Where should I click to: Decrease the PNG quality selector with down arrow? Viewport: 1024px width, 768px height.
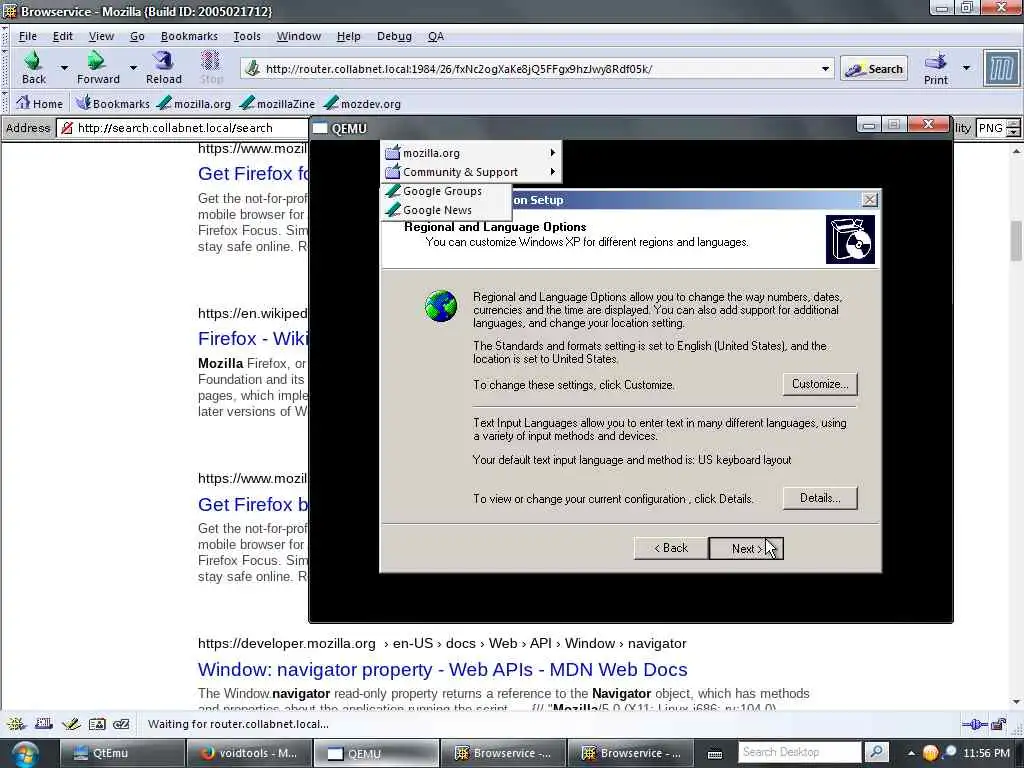(1013, 133)
